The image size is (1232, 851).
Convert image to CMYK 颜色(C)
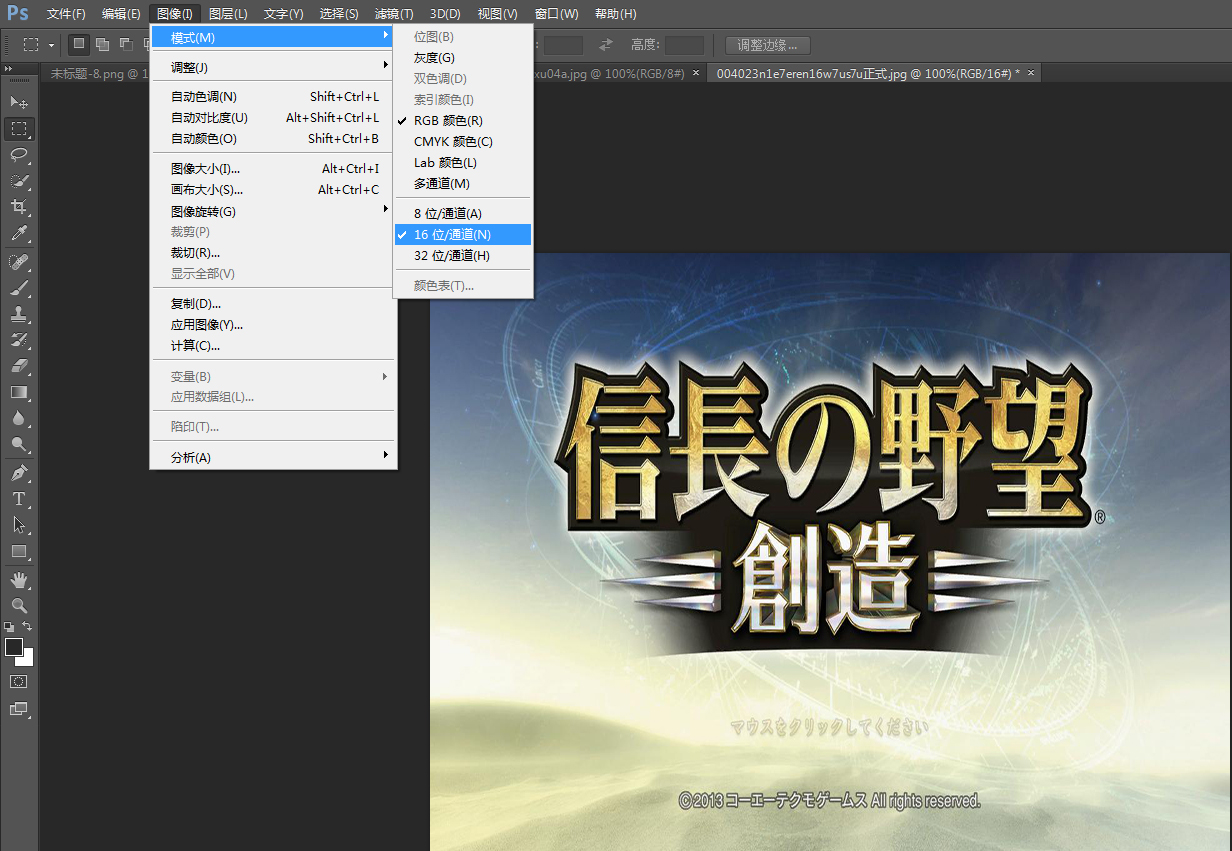tap(463, 142)
